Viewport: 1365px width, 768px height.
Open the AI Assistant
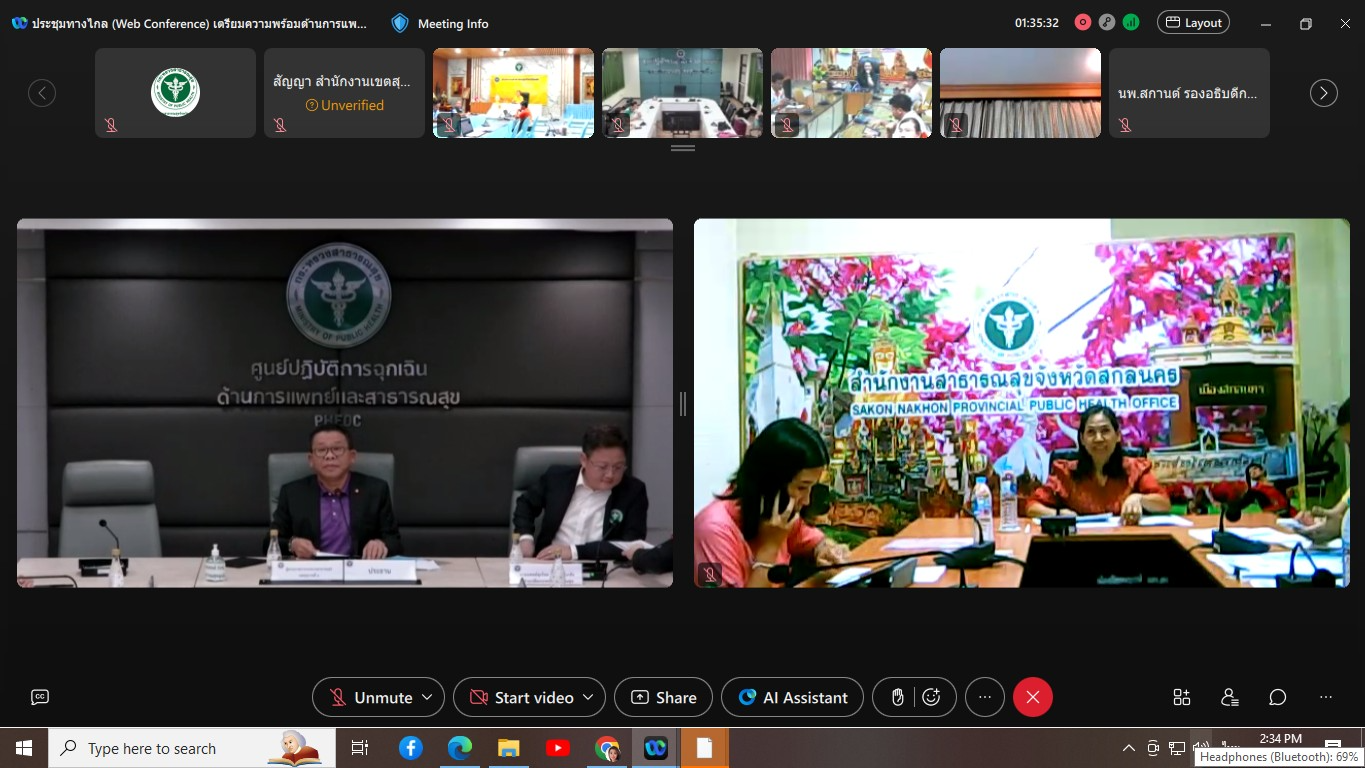[x=793, y=697]
